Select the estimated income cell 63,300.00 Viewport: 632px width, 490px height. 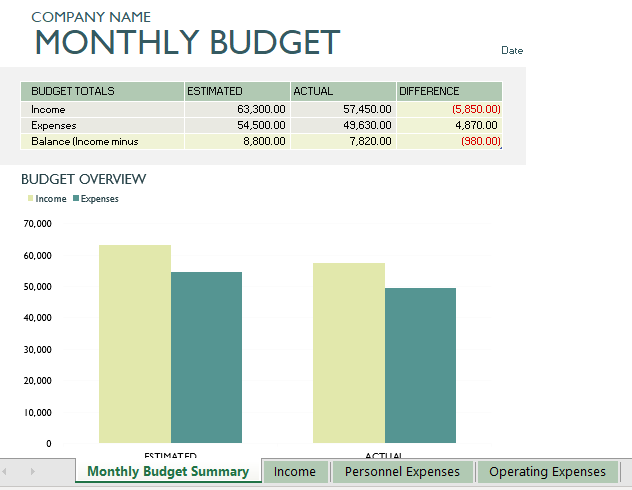tap(237, 109)
